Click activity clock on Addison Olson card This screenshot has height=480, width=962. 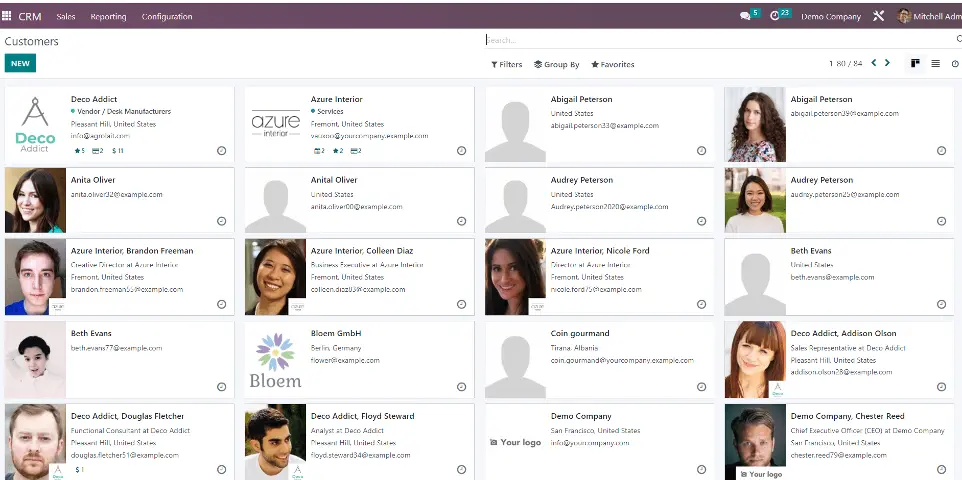941,387
